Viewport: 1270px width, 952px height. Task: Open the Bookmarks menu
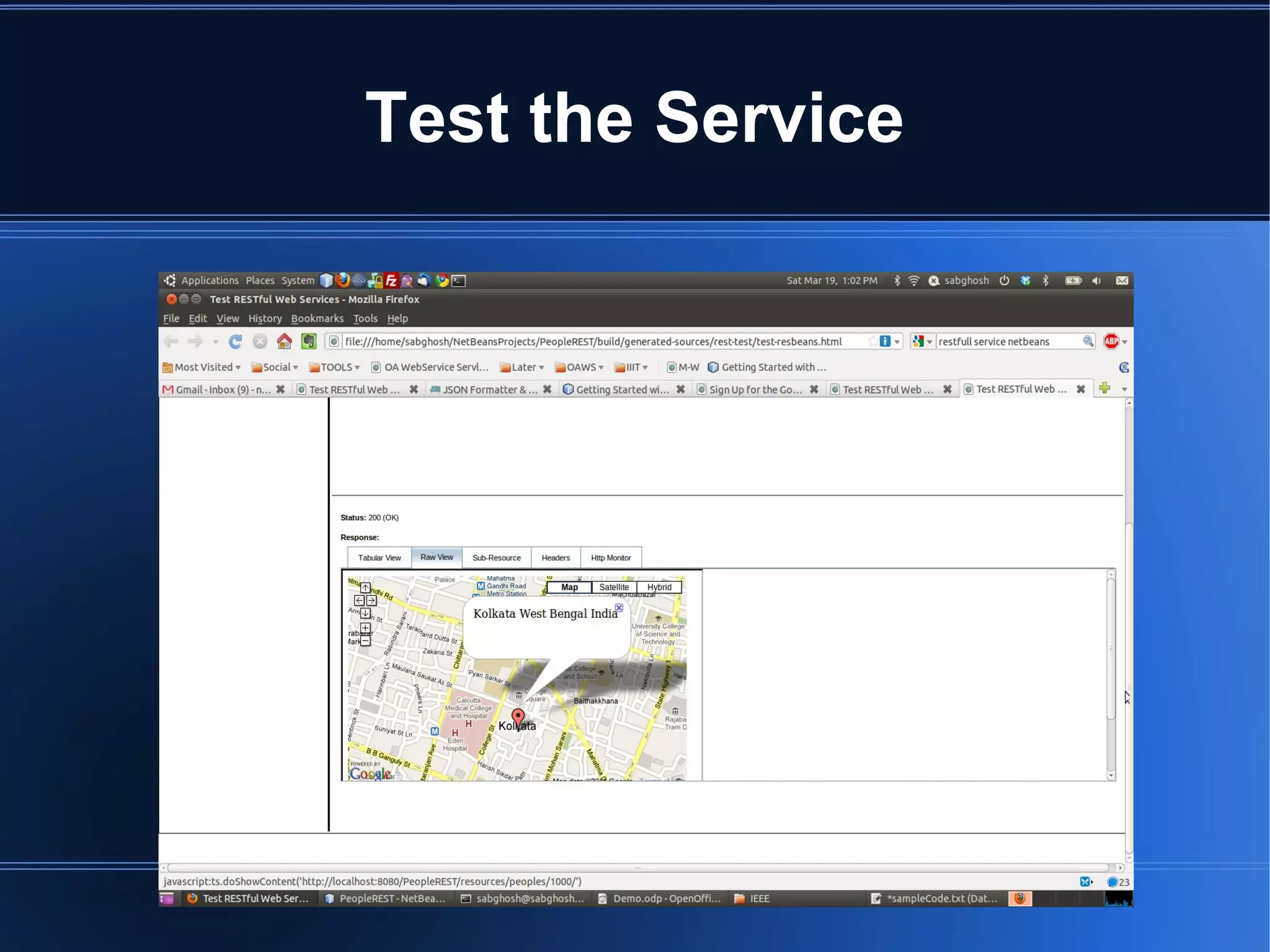pyautogui.click(x=317, y=318)
